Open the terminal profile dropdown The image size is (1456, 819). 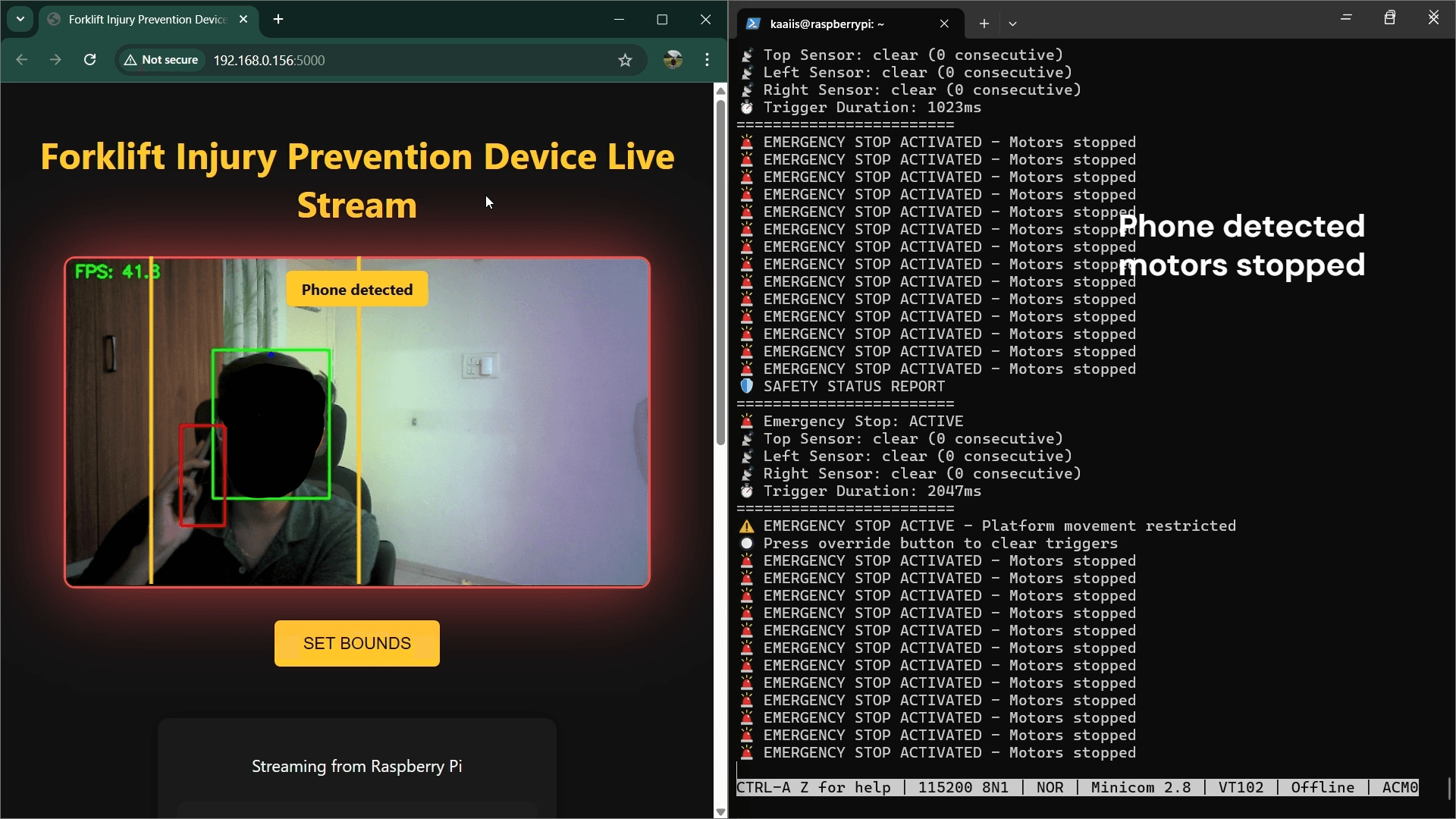coord(1012,24)
